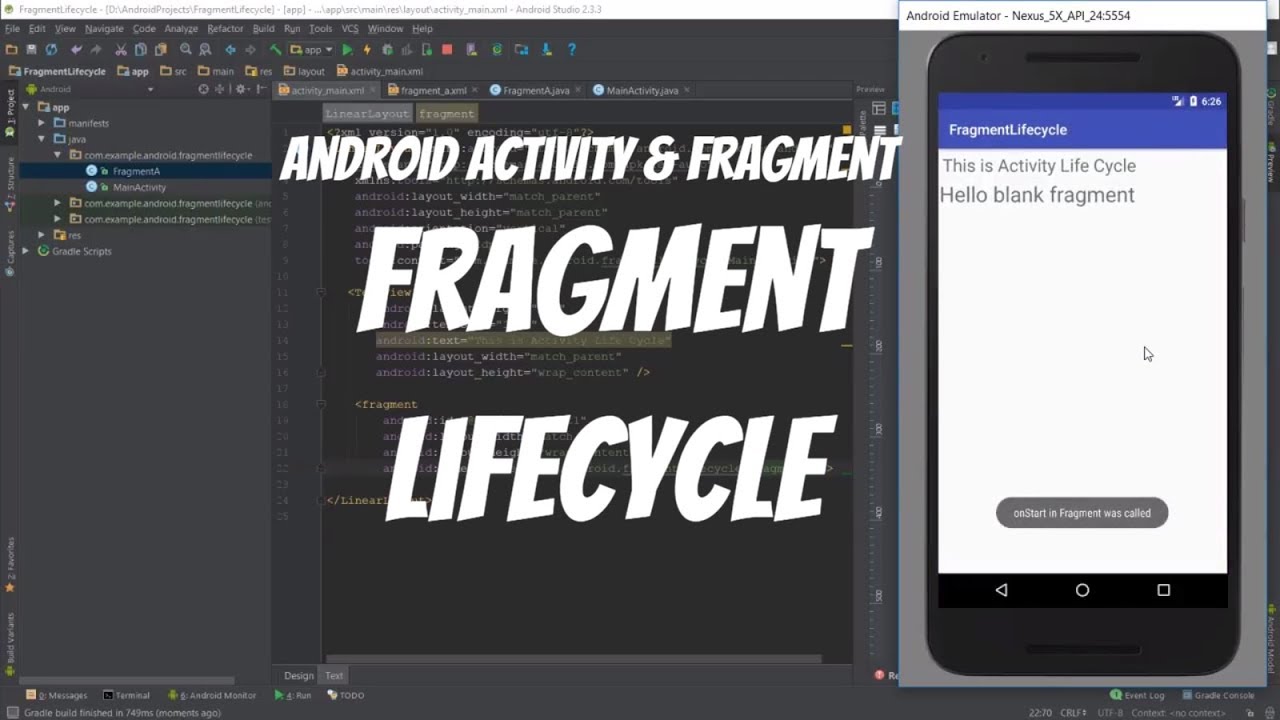Run the app with green play icon
Image resolution: width=1280 pixels, height=720 pixels.
[x=347, y=49]
